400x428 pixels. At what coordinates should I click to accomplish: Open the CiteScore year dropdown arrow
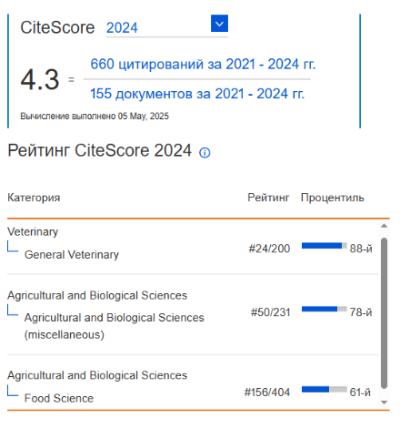[219, 23]
